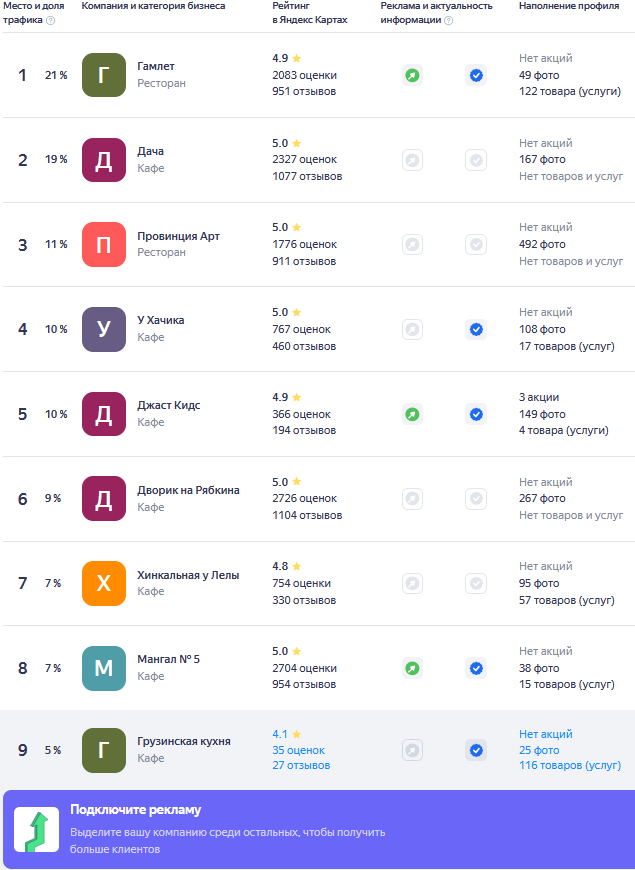This screenshot has width=635, height=870.
Task: Click the help icon beside 'Реклама и актуальность информации'
Action: tap(449, 20)
